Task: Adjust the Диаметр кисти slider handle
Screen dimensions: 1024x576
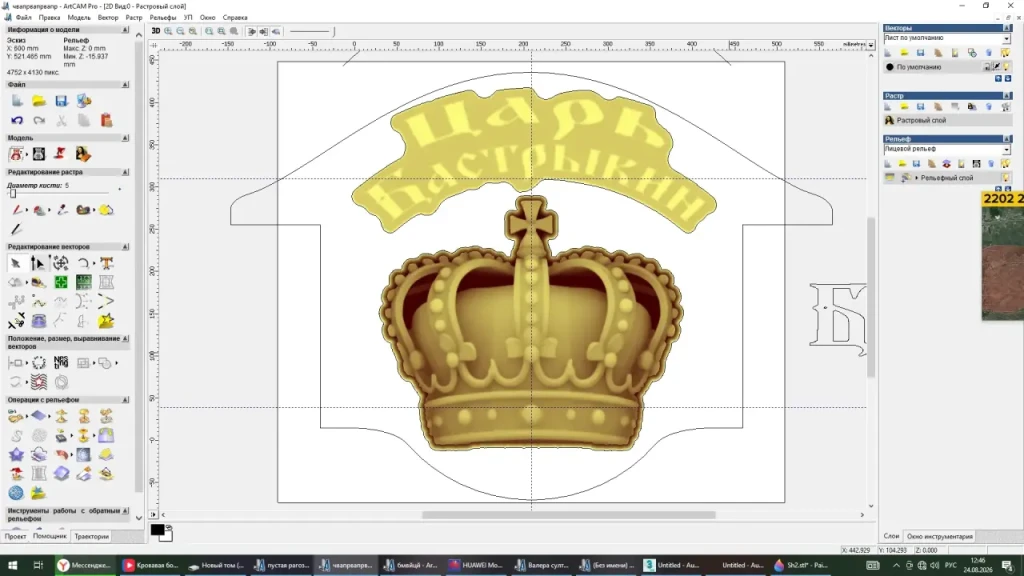Action: pos(13,193)
